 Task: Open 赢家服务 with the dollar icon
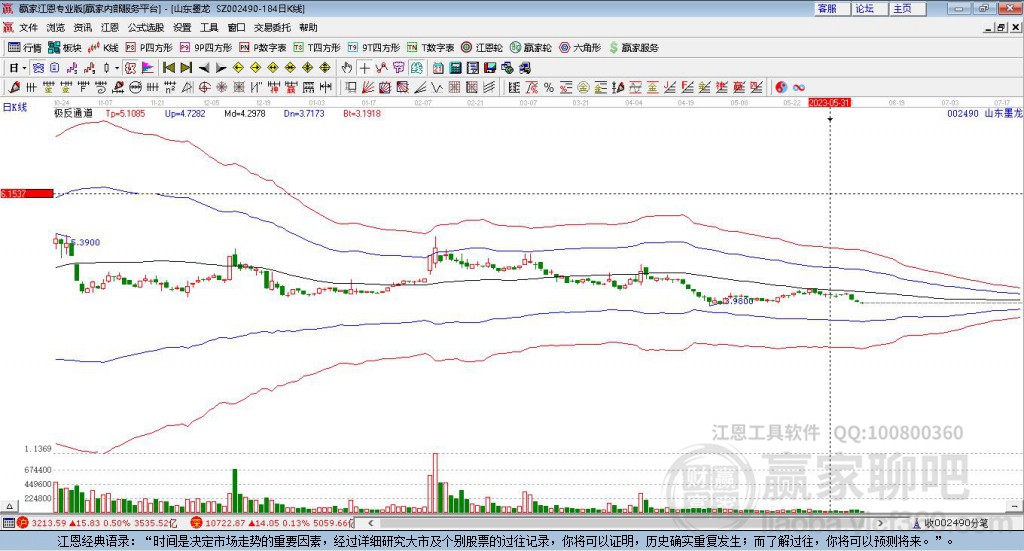coord(633,48)
